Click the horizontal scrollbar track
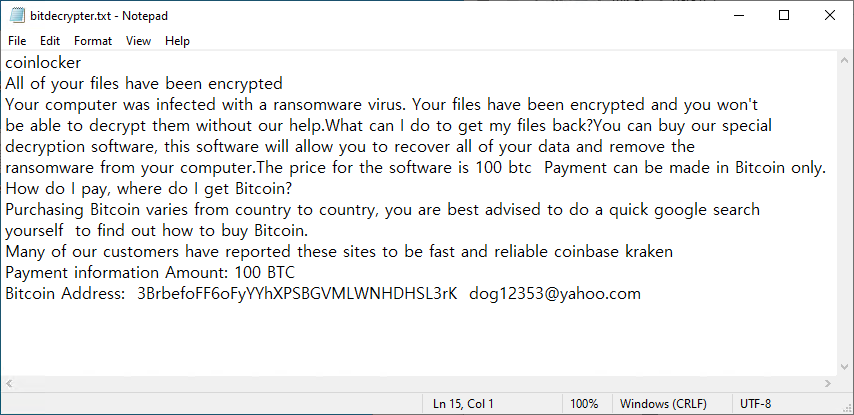Screen dimensions: 854x415 click(418, 384)
